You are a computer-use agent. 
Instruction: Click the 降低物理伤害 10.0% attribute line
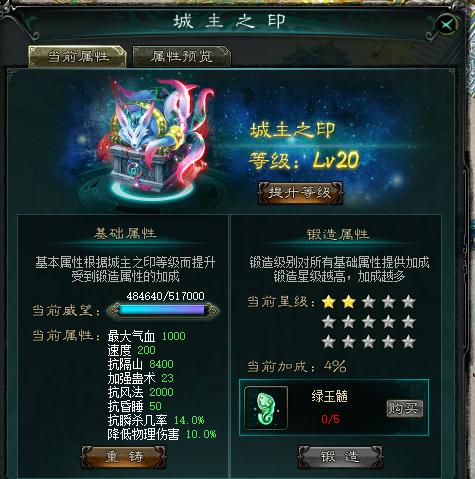162,434
